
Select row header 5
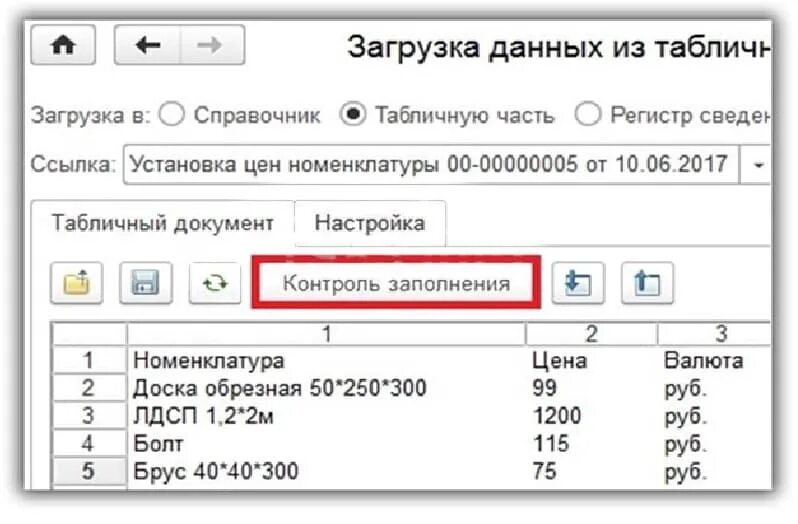tap(89, 471)
